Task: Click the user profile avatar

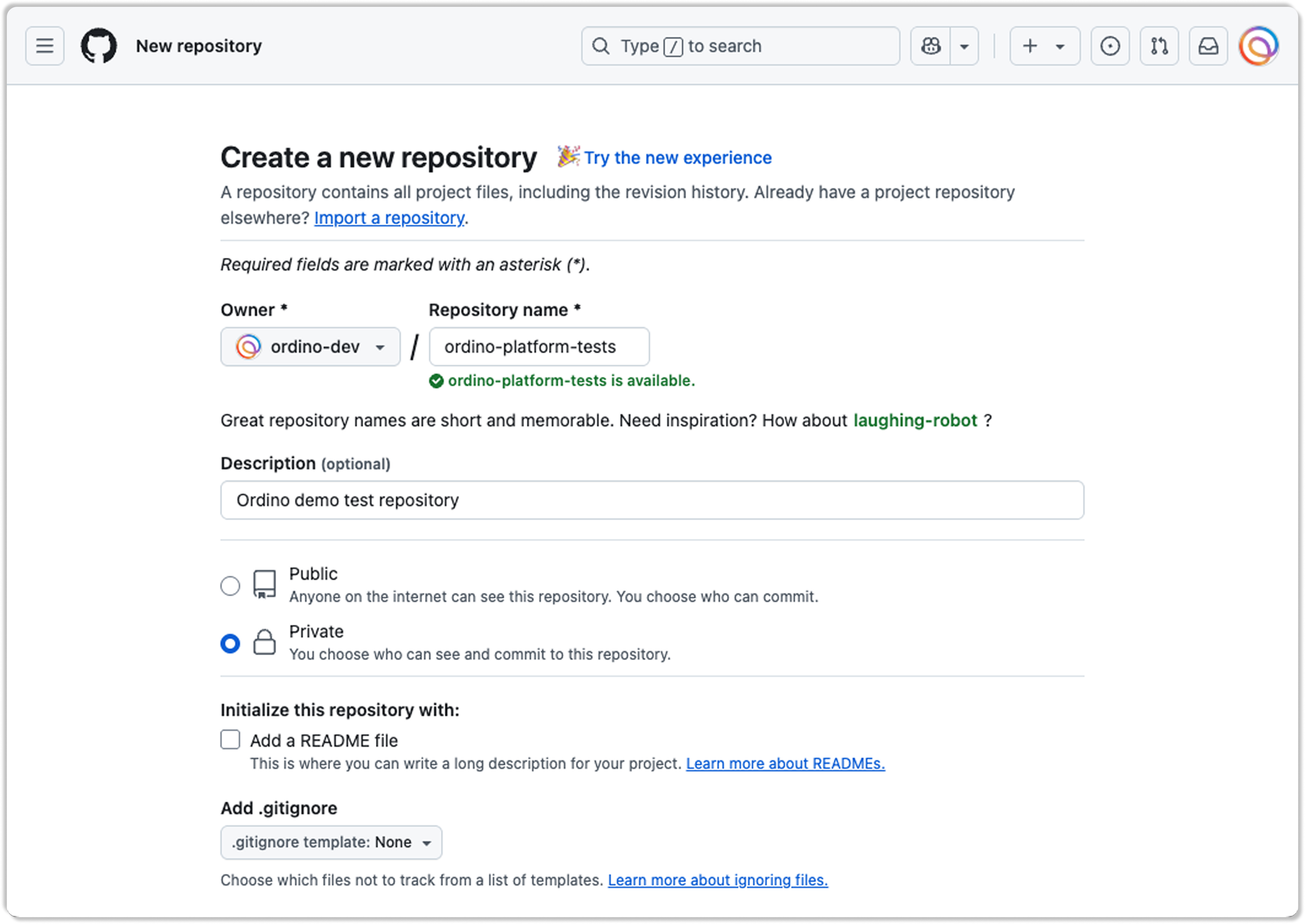Action: 1258,46
